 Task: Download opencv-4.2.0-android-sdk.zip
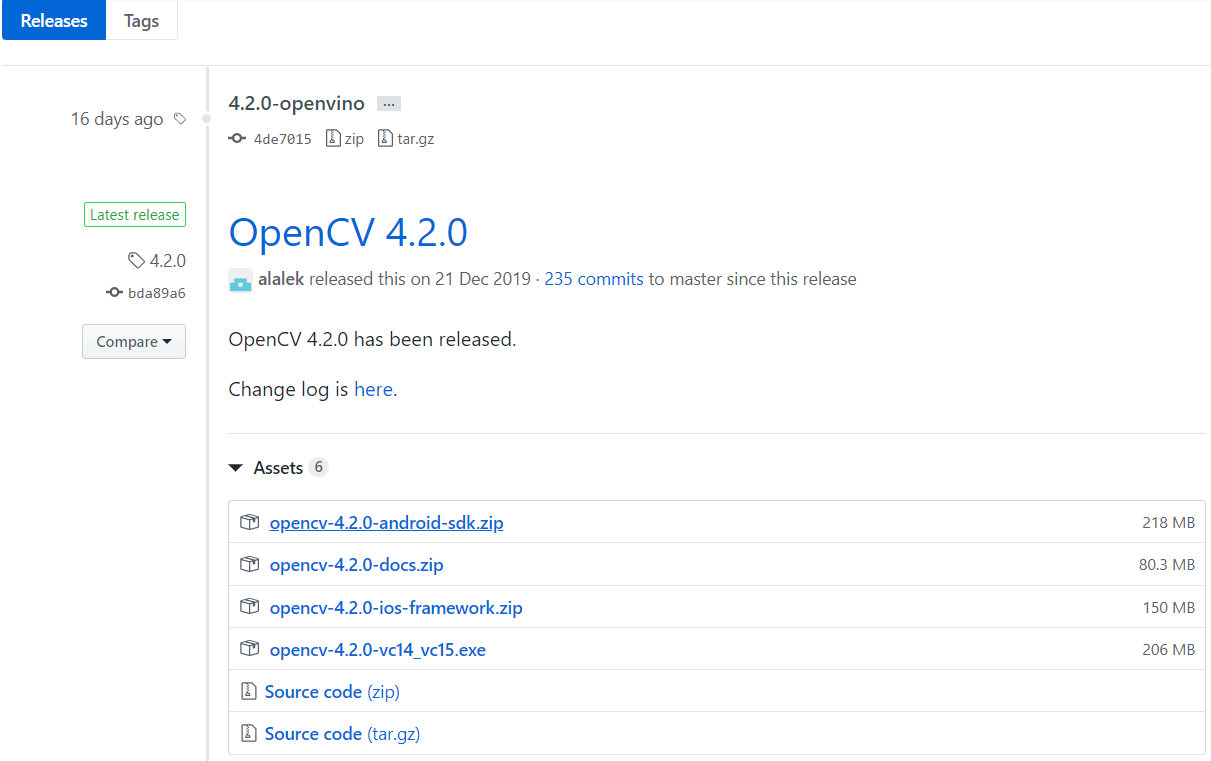pyautogui.click(x=386, y=523)
